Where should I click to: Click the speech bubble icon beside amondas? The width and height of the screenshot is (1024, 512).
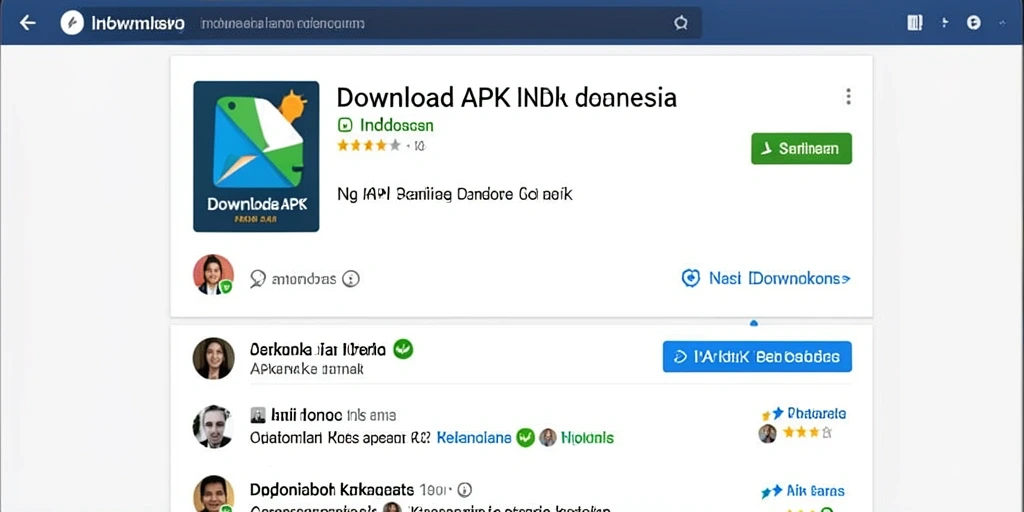tap(259, 279)
